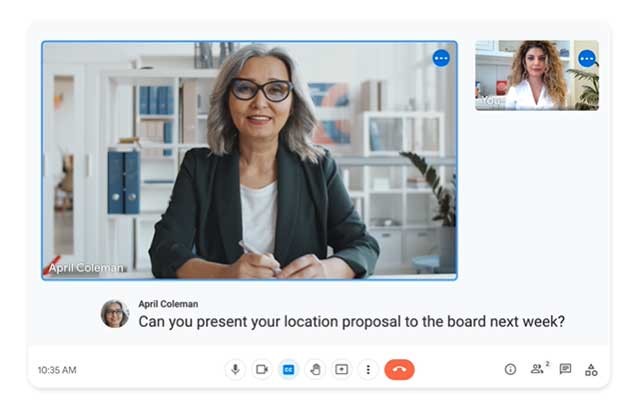Screen dimensions: 640x411
Task: Turn off the camera
Action: point(262,369)
